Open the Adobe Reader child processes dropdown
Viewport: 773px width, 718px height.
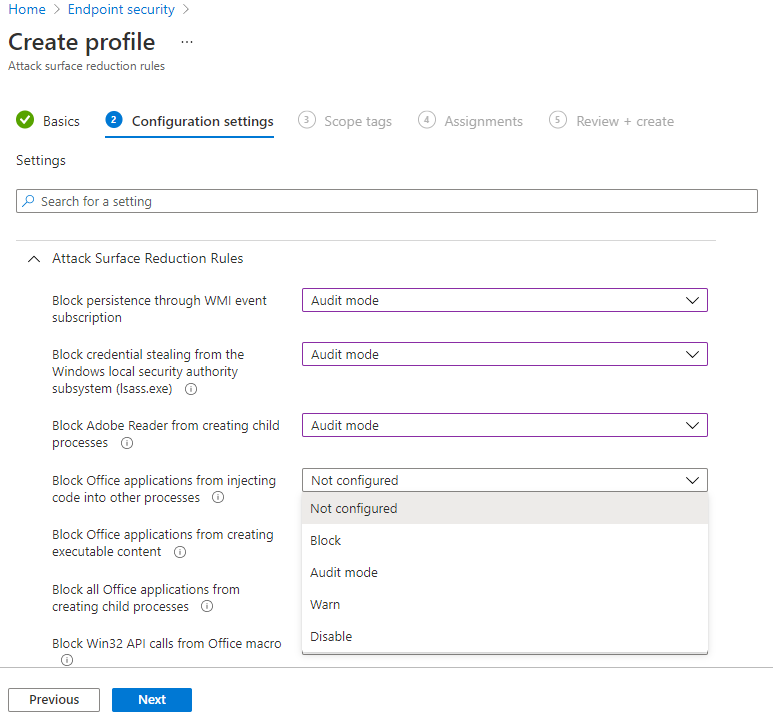pos(504,425)
